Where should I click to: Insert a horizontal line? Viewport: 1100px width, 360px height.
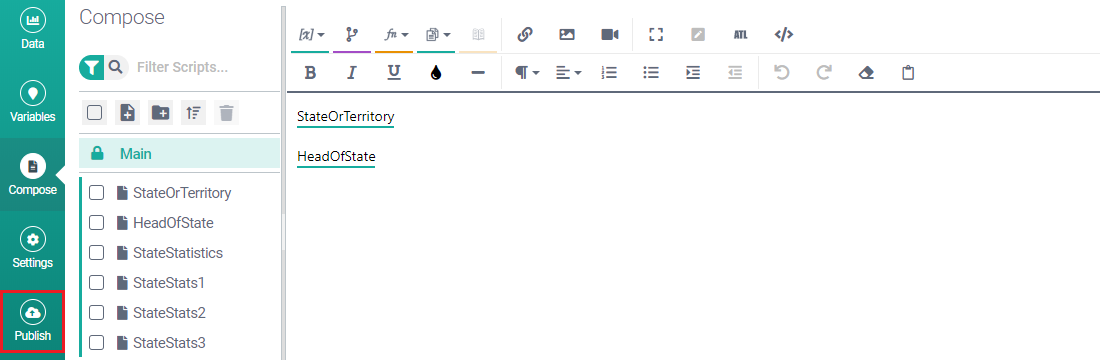coord(478,73)
